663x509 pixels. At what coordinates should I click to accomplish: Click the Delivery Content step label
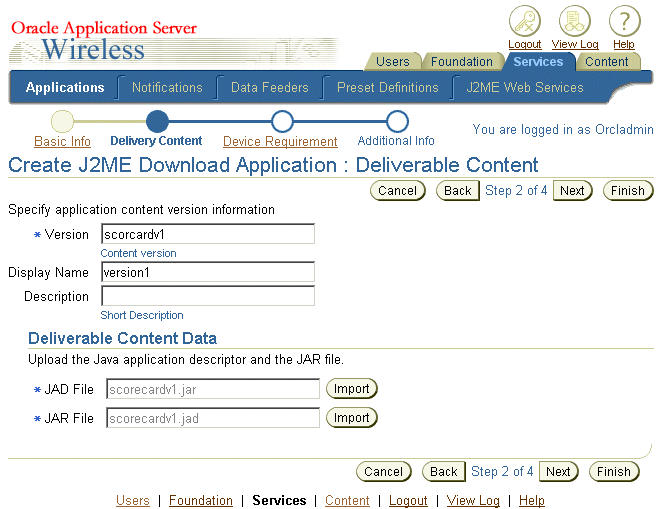(x=156, y=141)
